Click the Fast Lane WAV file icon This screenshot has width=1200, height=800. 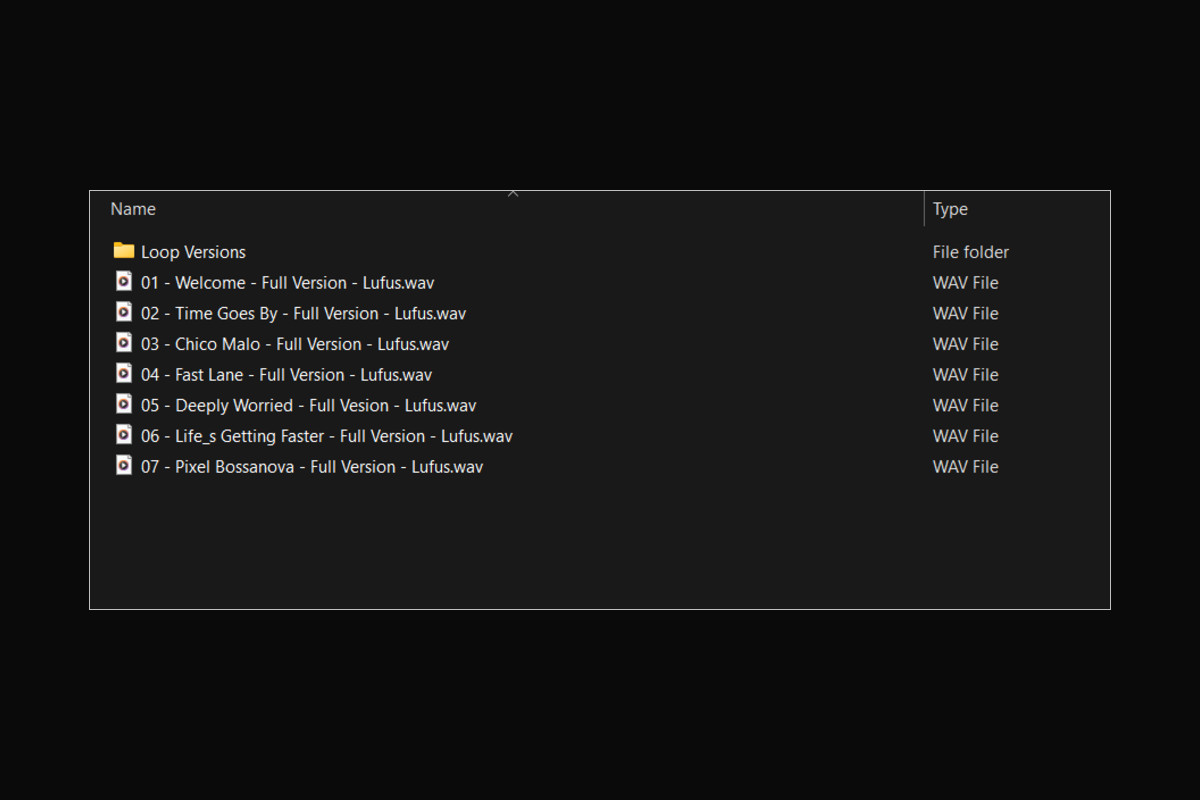(x=124, y=374)
